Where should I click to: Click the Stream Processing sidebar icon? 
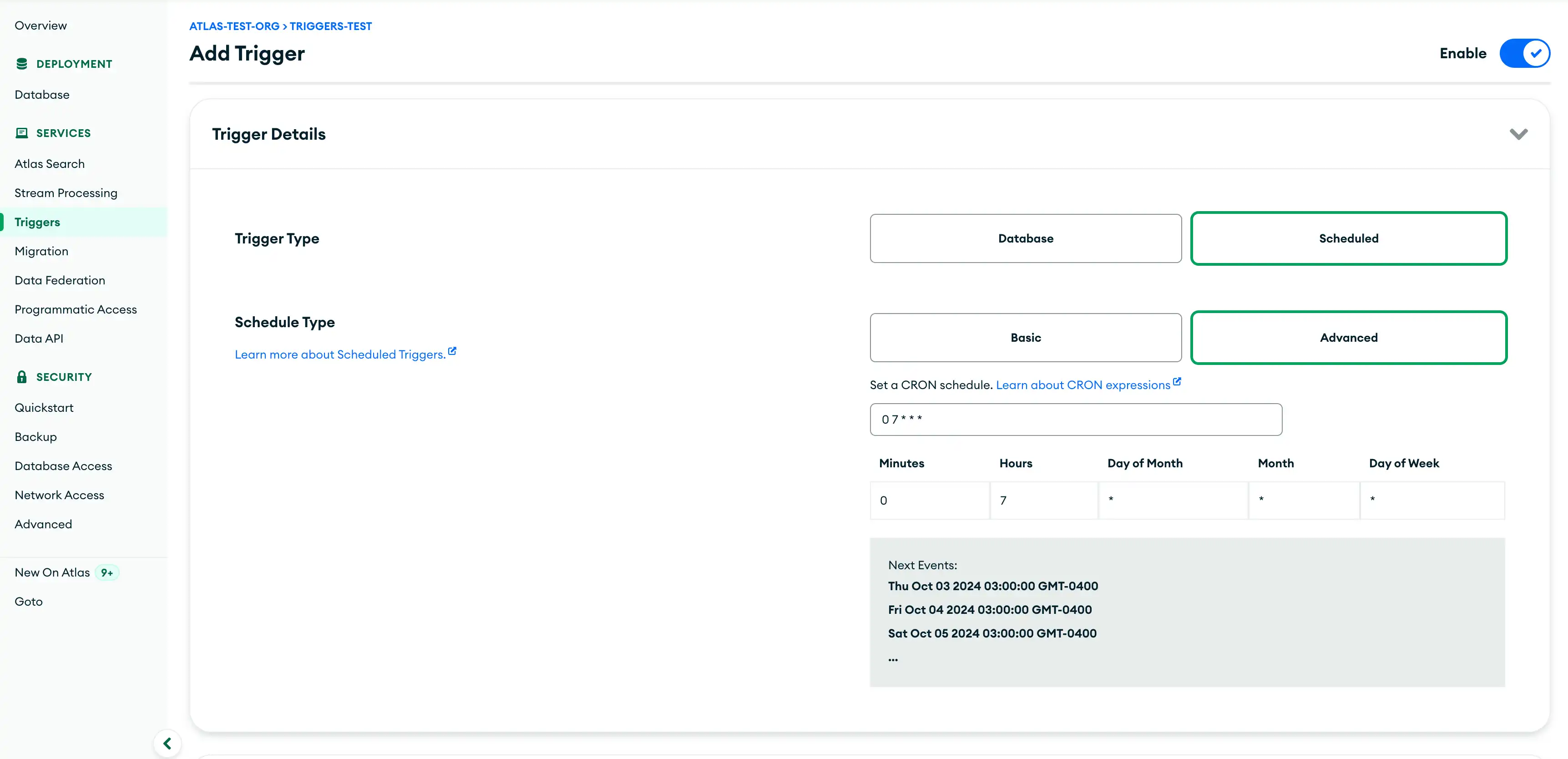(x=66, y=192)
